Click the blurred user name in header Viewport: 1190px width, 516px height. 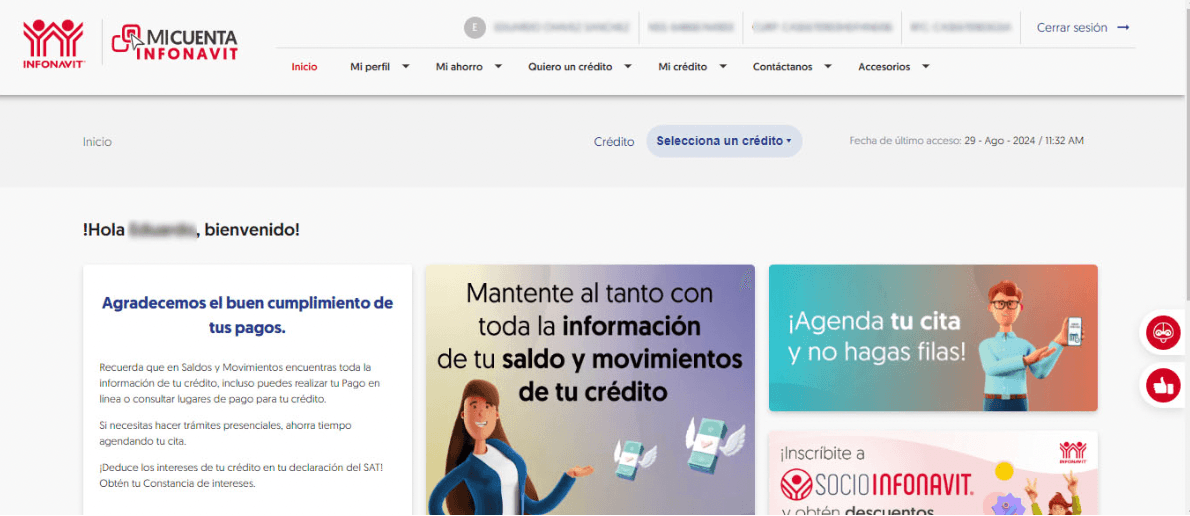pyautogui.click(x=561, y=28)
